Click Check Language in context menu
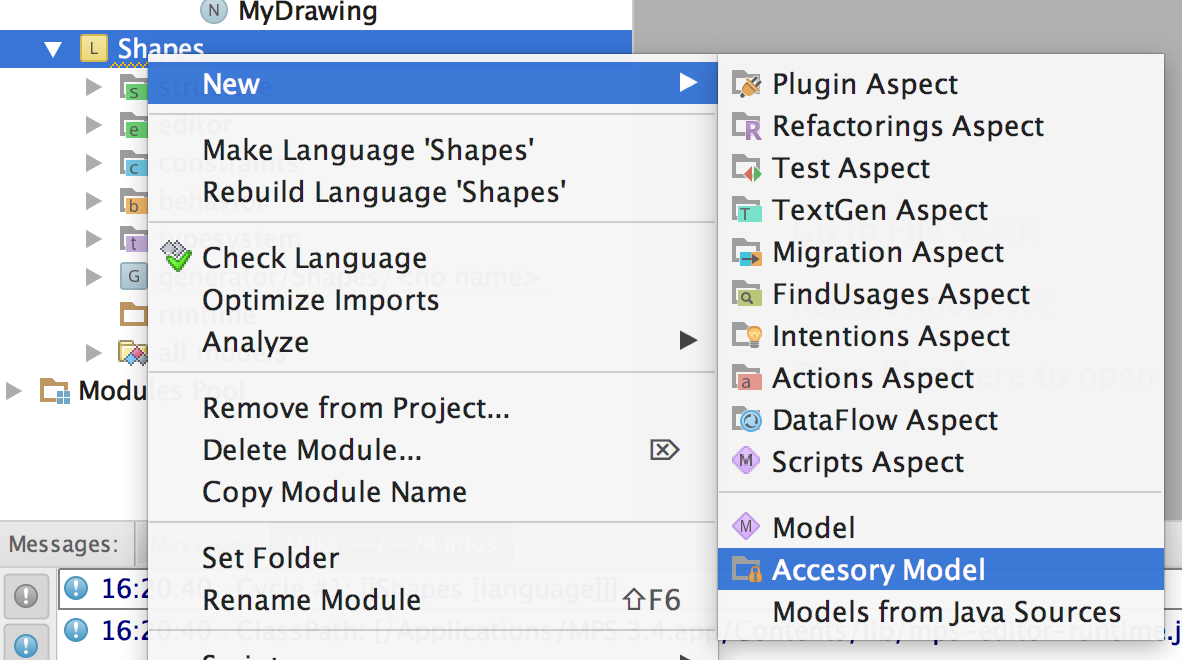 (x=314, y=259)
